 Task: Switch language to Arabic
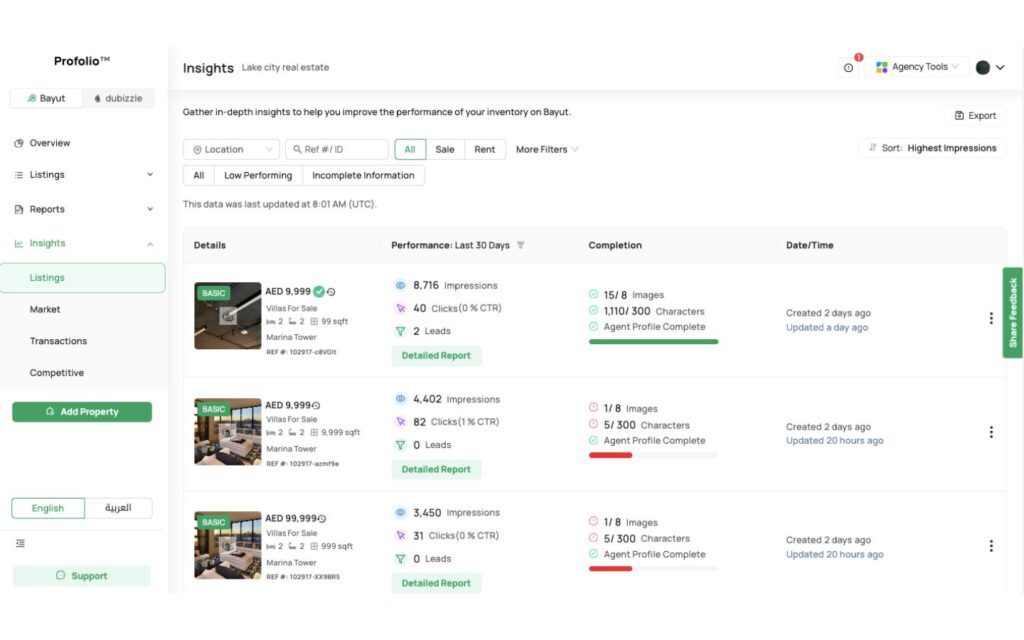[118, 508]
